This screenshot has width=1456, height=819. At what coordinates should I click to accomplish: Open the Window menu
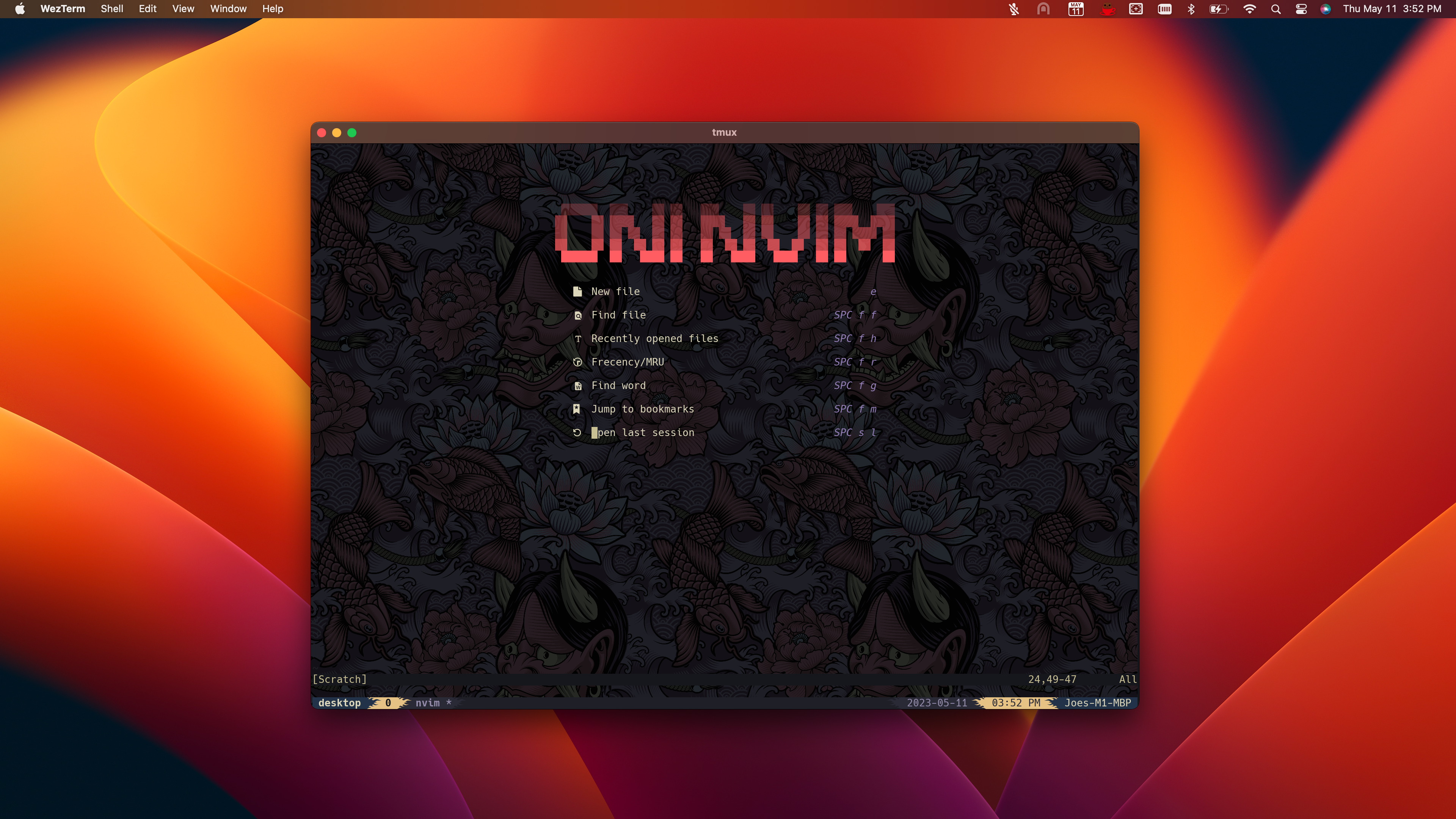228,9
